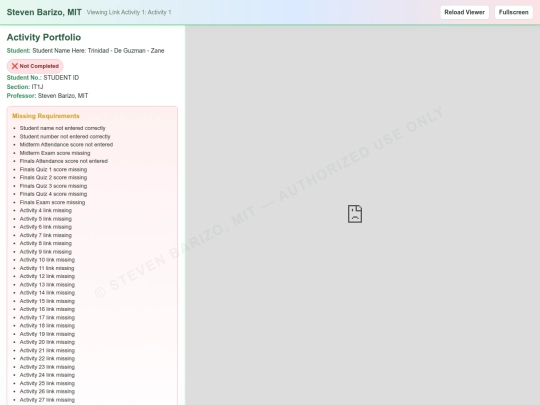Image resolution: width=540 pixels, height=405 pixels.
Task: Select 'Activity 4 link missing' item
Action: tap(46, 210)
